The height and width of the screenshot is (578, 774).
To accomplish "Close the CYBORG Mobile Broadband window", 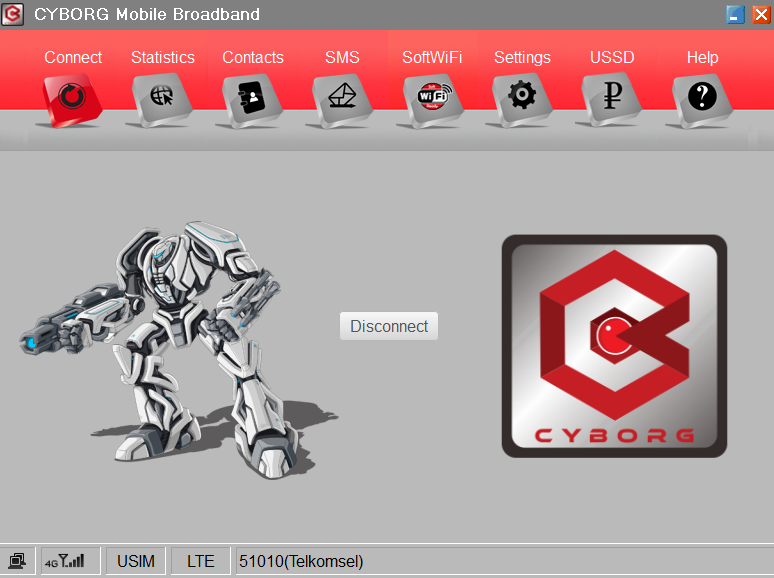I will 761,14.
